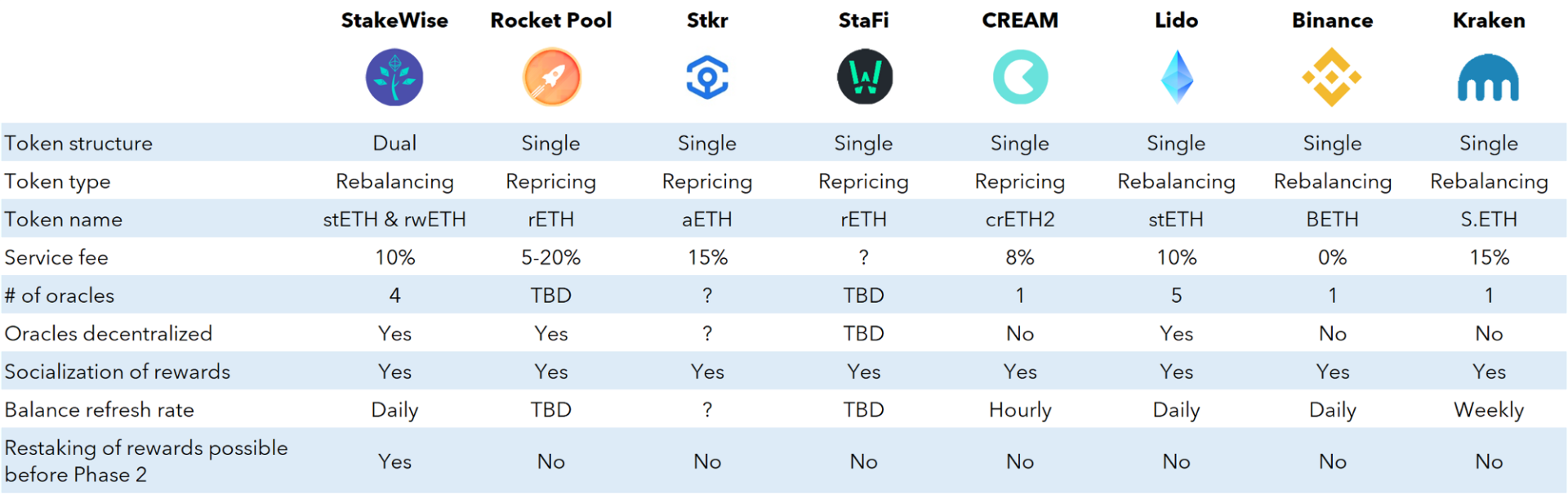Select the Stkr blue hexagon logo
The height and width of the screenshot is (494, 1568).
[x=707, y=78]
